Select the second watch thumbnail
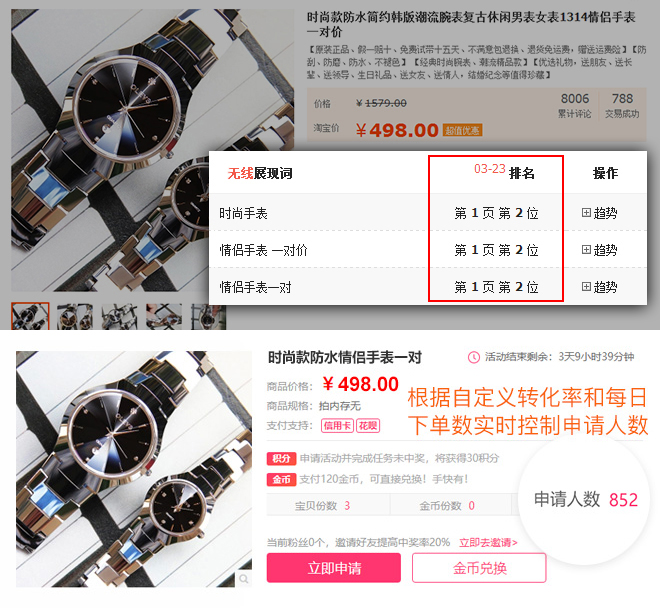Viewport: 660px width, 608px height. (75, 316)
